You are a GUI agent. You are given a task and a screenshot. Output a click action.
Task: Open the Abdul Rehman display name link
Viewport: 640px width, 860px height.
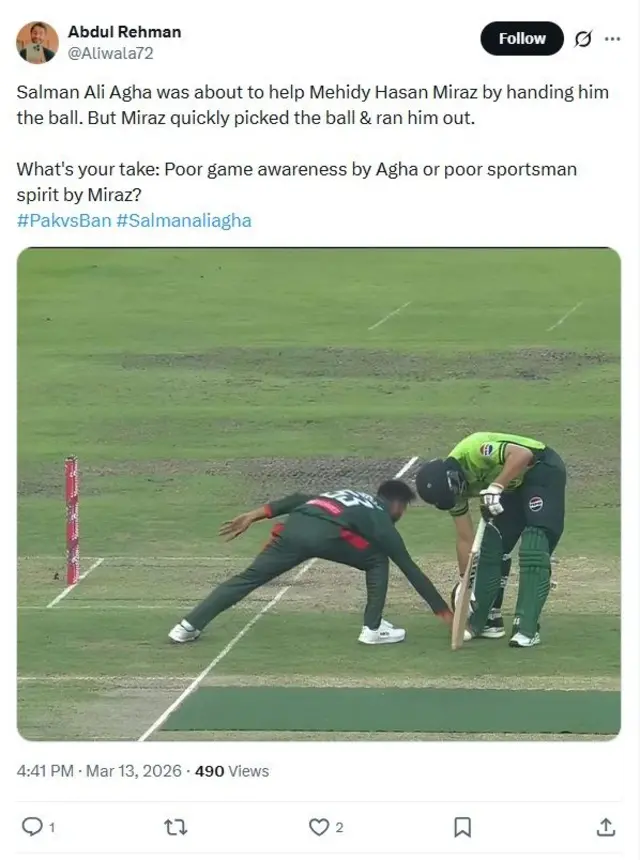(x=124, y=32)
